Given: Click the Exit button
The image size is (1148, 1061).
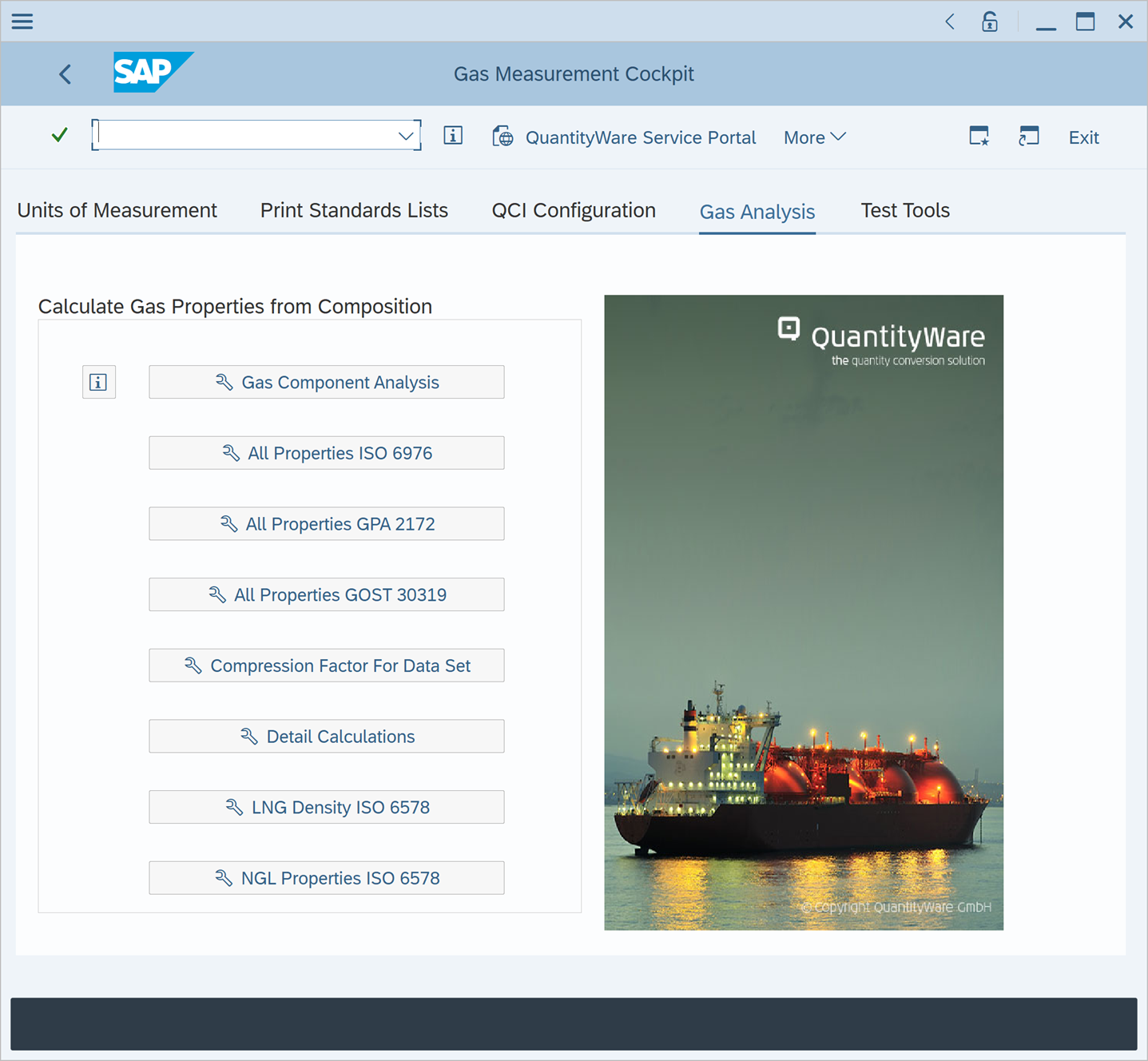Looking at the screenshot, I should (x=1083, y=137).
